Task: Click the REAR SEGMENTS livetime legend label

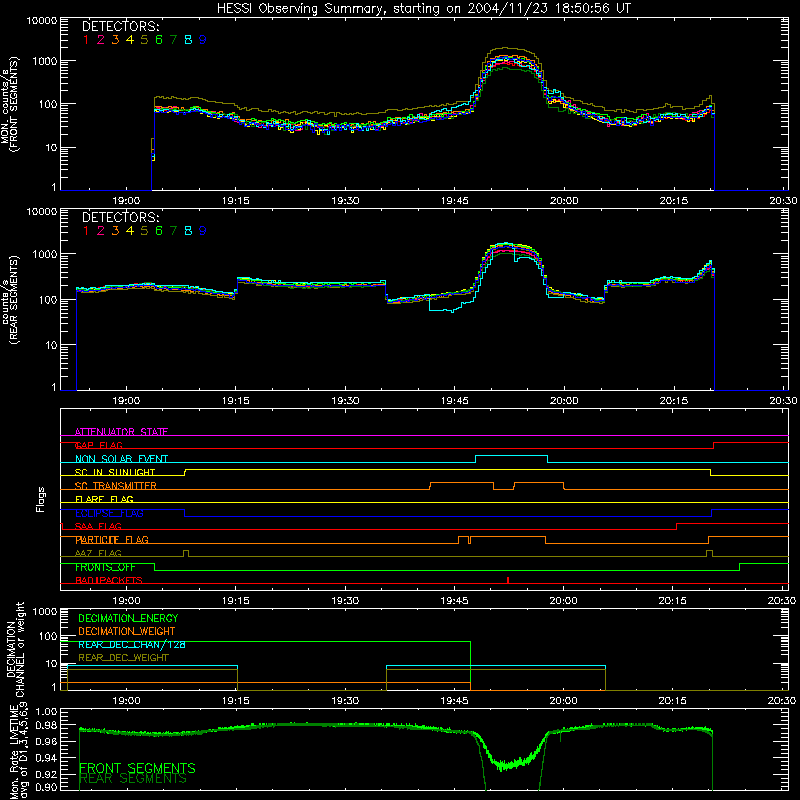Action: pyautogui.click(x=133, y=779)
